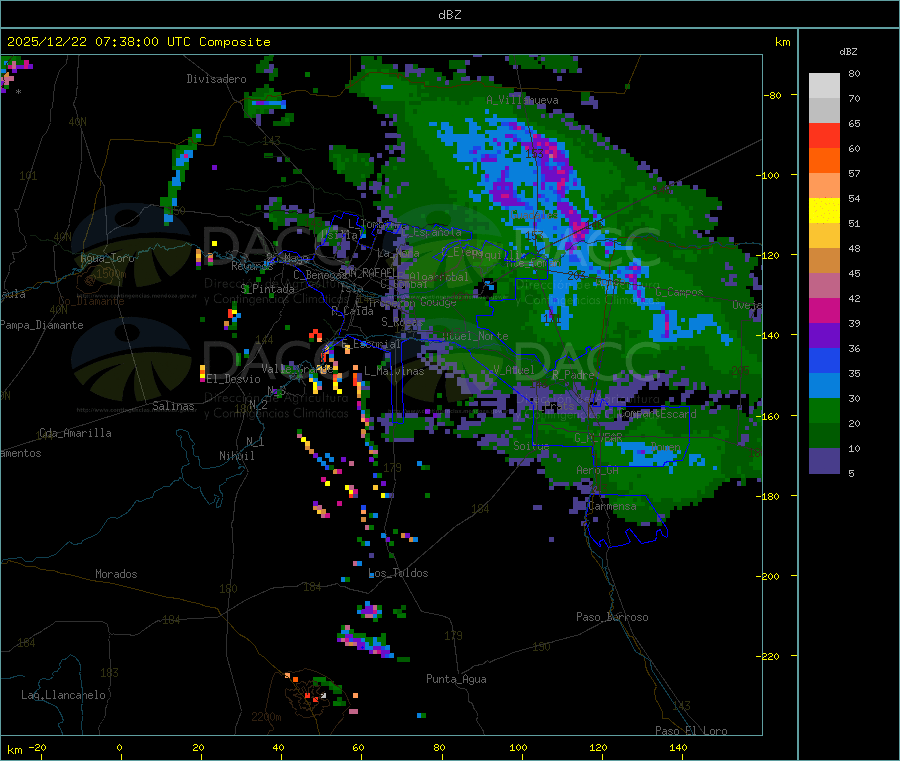Image resolution: width=900 pixels, height=761 pixels.
Task: Click the Soitue map label
Action: [x=531, y=446]
